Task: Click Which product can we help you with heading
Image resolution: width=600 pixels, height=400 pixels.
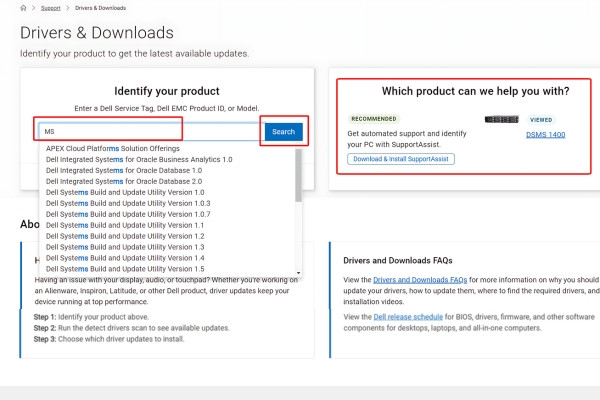Action: pyautogui.click(x=475, y=91)
